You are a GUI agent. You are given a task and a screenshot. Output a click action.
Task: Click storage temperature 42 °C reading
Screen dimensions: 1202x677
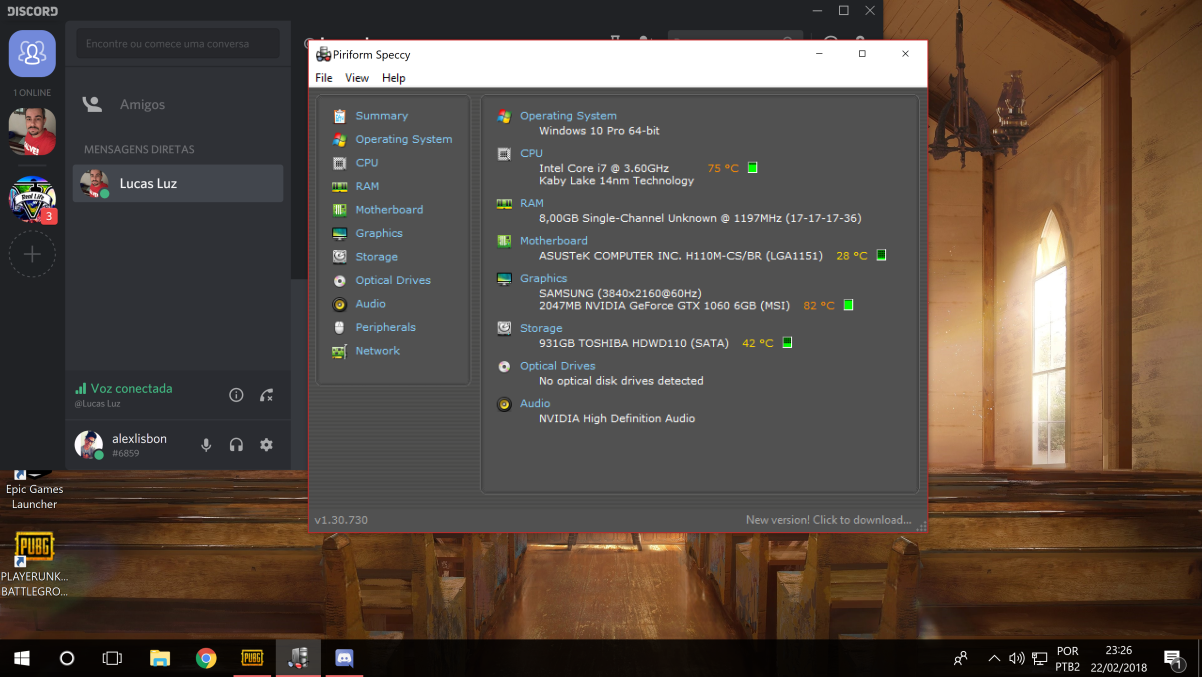(758, 343)
